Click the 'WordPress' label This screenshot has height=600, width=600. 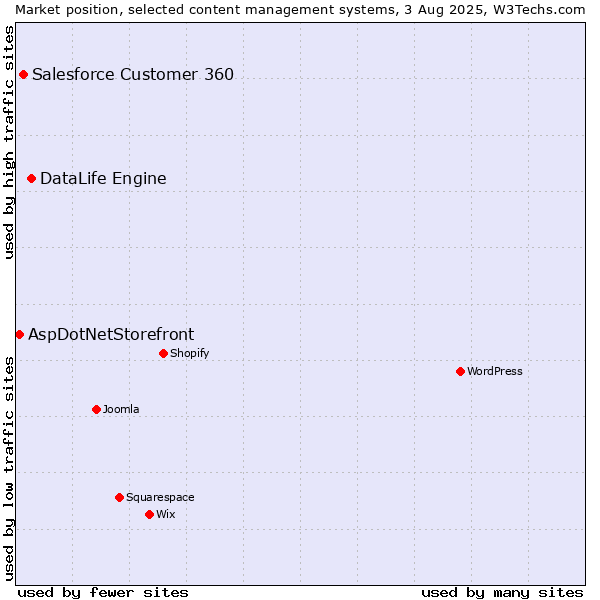tap(495, 372)
